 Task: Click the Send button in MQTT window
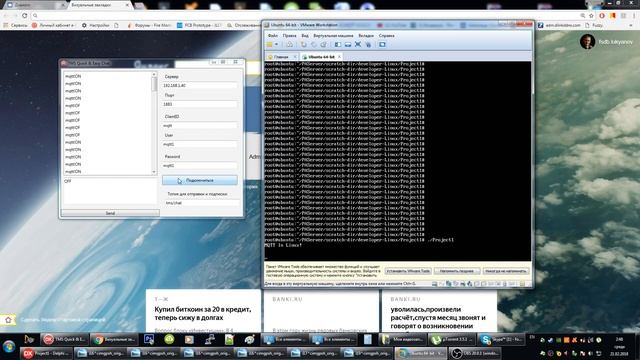click(110, 213)
